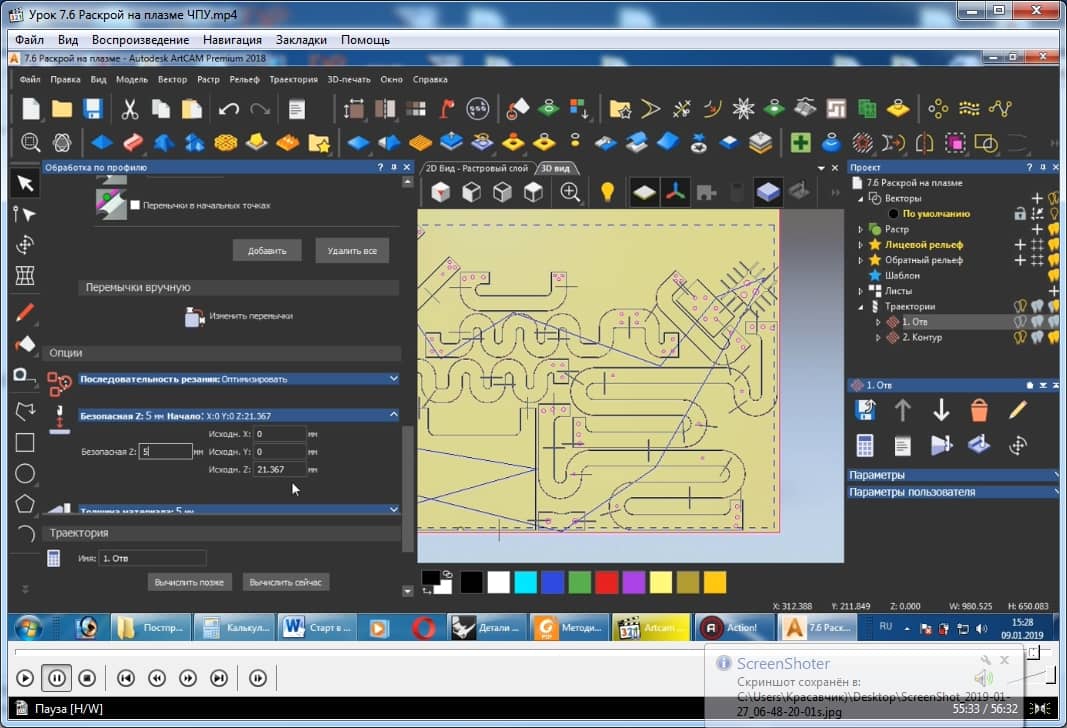This screenshot has height=728, width=1067.
Task: Switch to the '2D Вид - Растровый слой' tab
Action: click(476, 168)
